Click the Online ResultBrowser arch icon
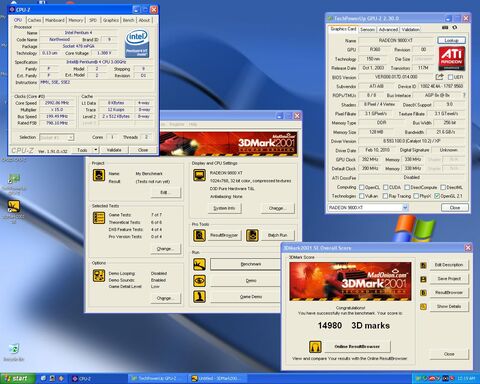The width and height of the screenshot is (480, 384). [315, 347]
